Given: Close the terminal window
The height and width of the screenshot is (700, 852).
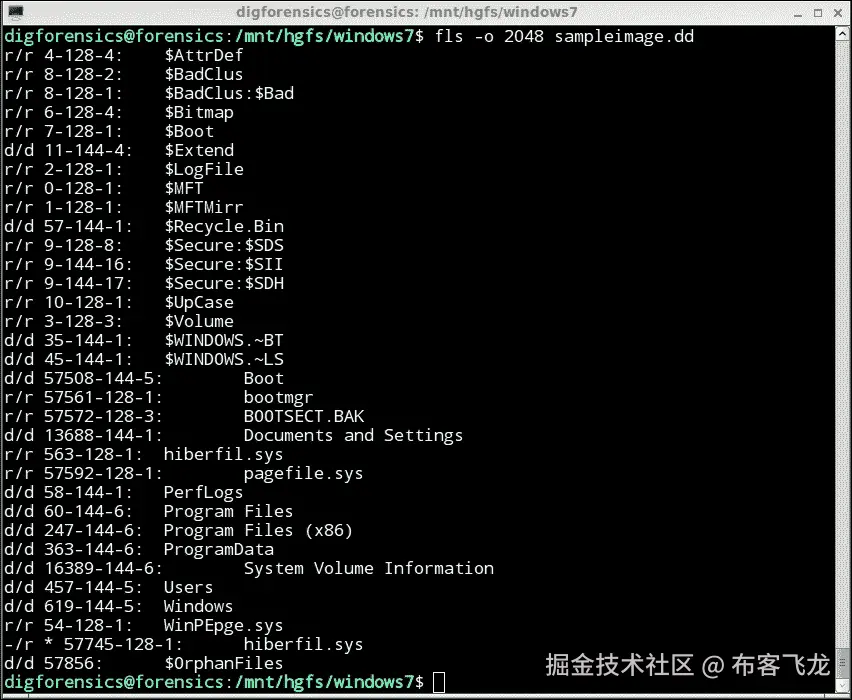Looking at the screenshot, I should tap(838, 12).
